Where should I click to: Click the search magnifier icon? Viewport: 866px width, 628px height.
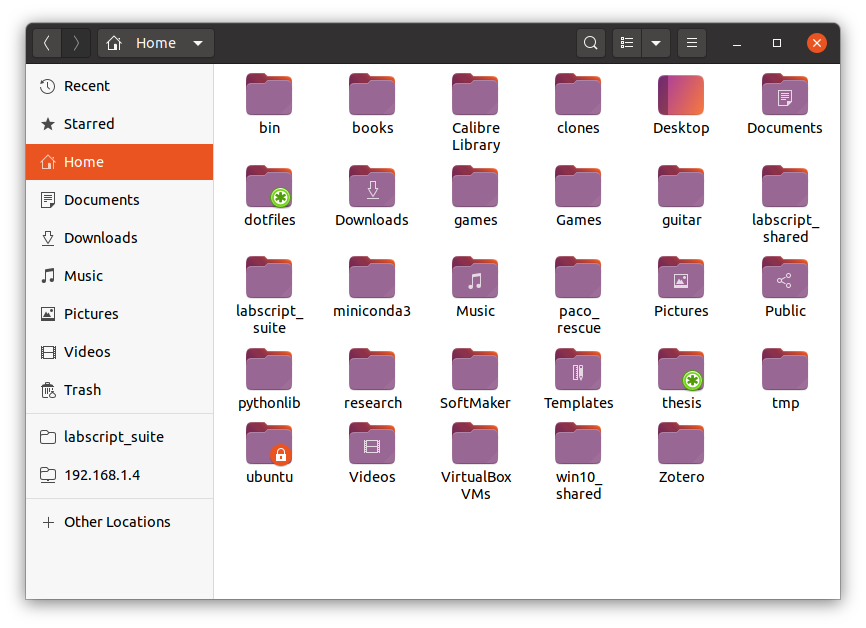pos(590,43)
